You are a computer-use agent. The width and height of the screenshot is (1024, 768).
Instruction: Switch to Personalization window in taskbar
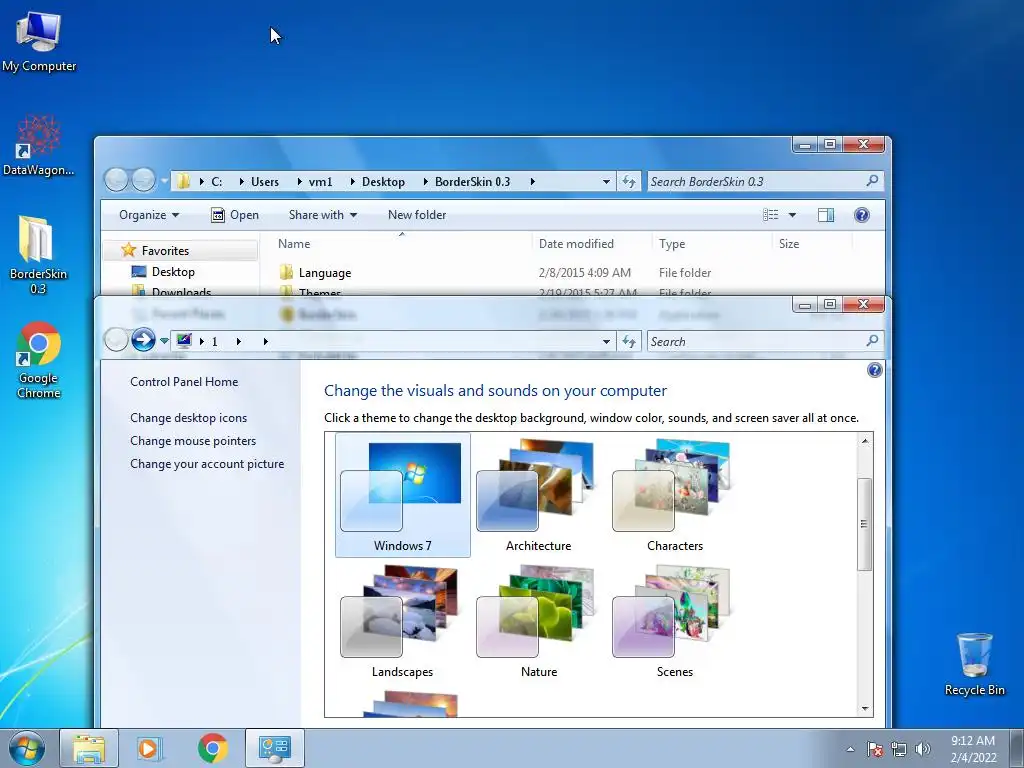274,748
